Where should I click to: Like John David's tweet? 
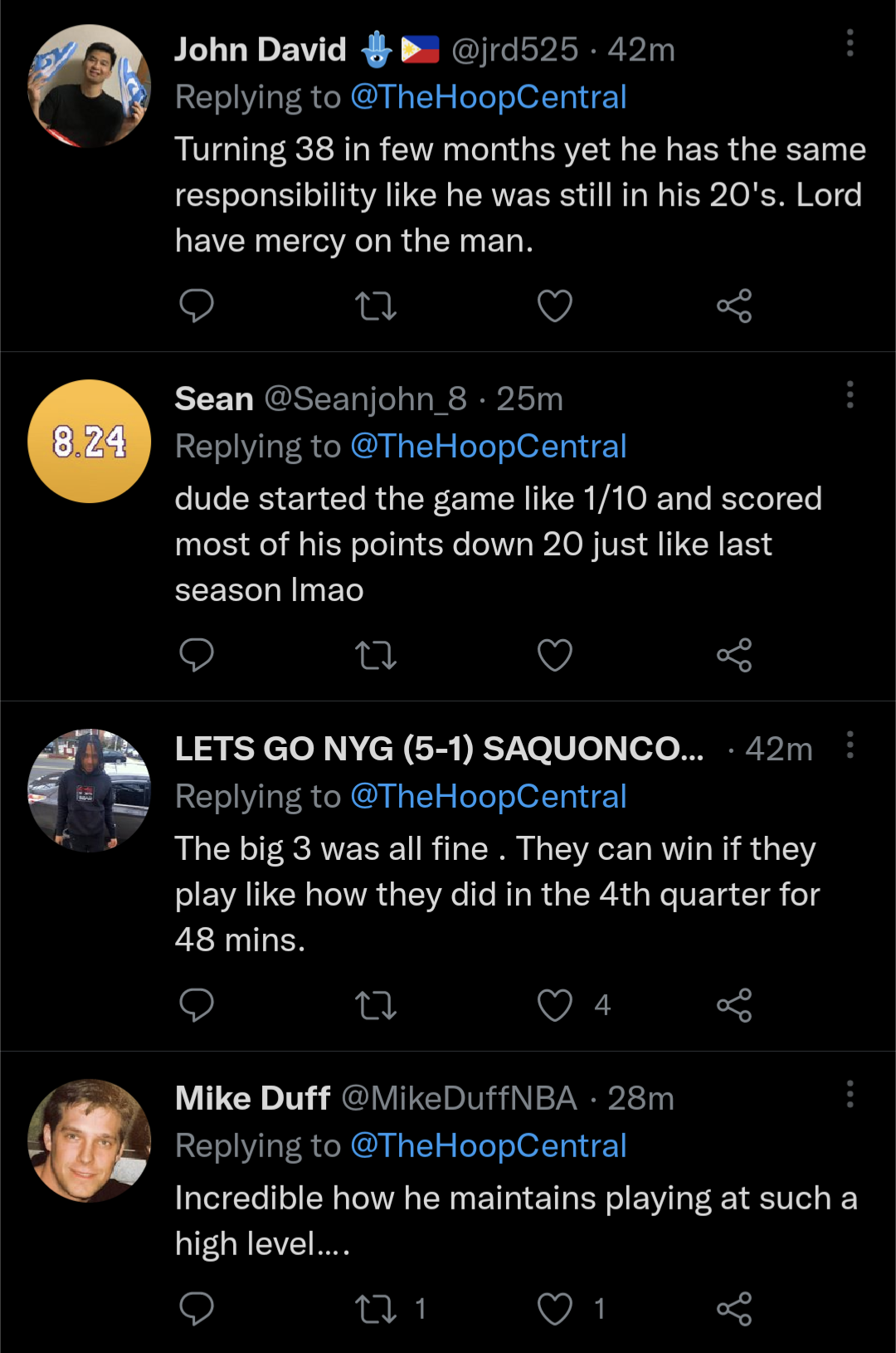(555, 306)
